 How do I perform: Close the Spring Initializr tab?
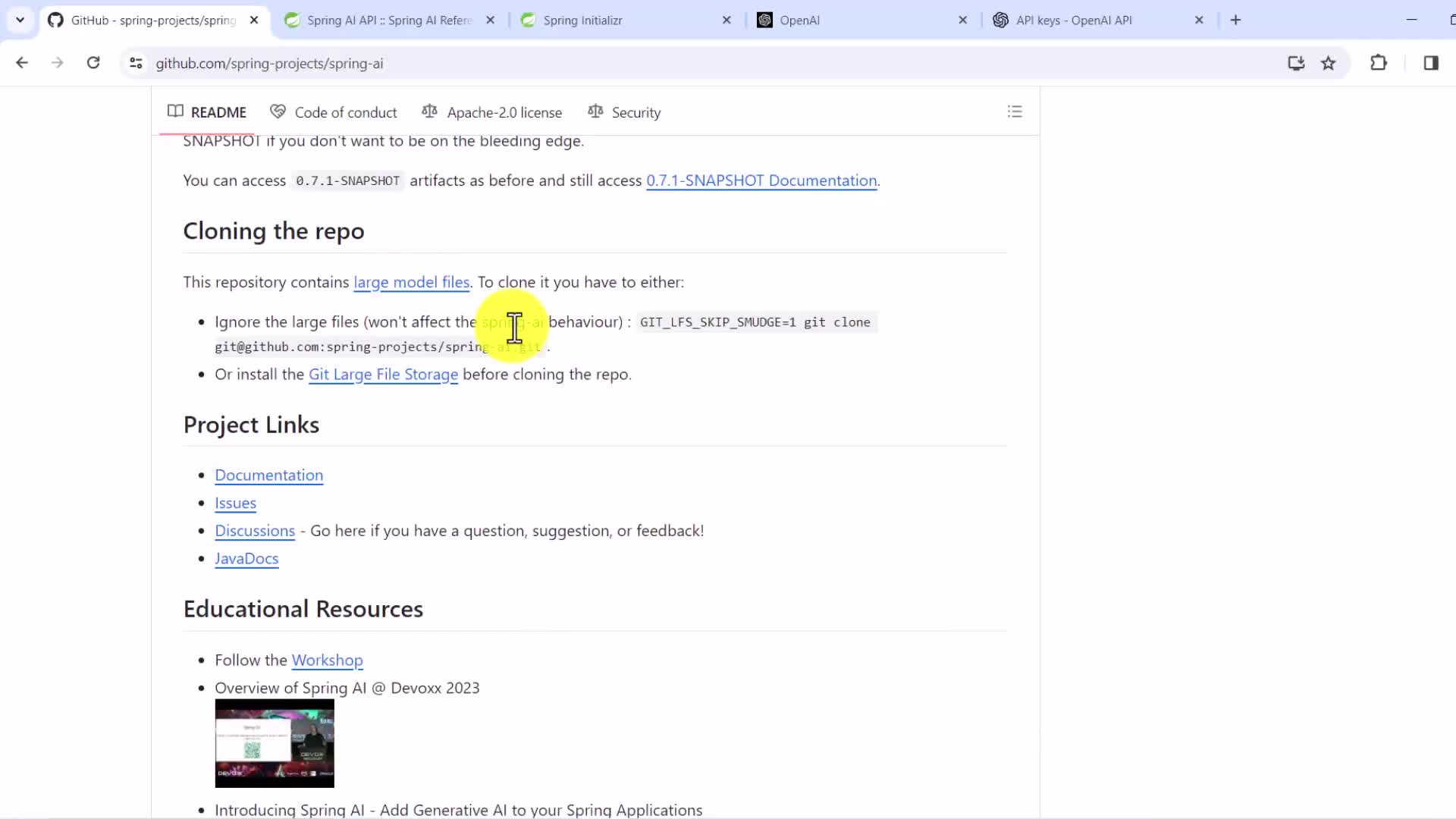[x=726, y=20]
